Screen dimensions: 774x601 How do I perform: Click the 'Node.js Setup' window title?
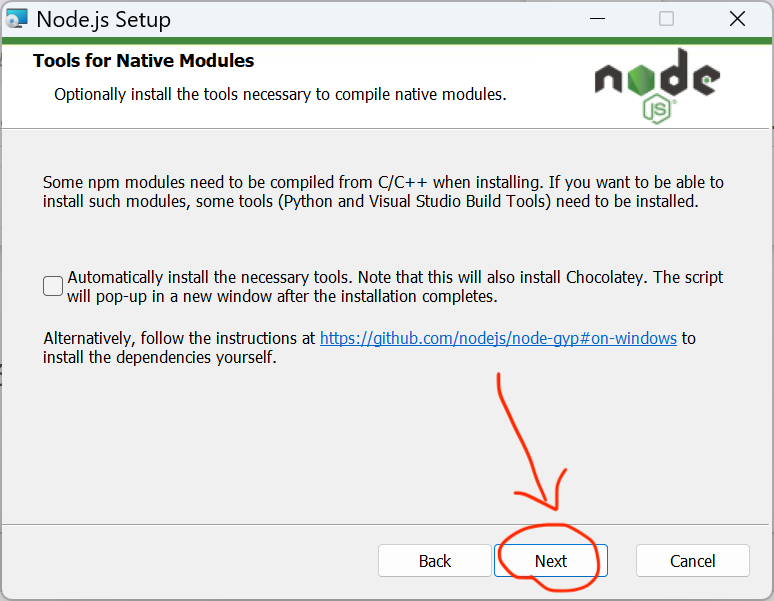coord(103,19)
